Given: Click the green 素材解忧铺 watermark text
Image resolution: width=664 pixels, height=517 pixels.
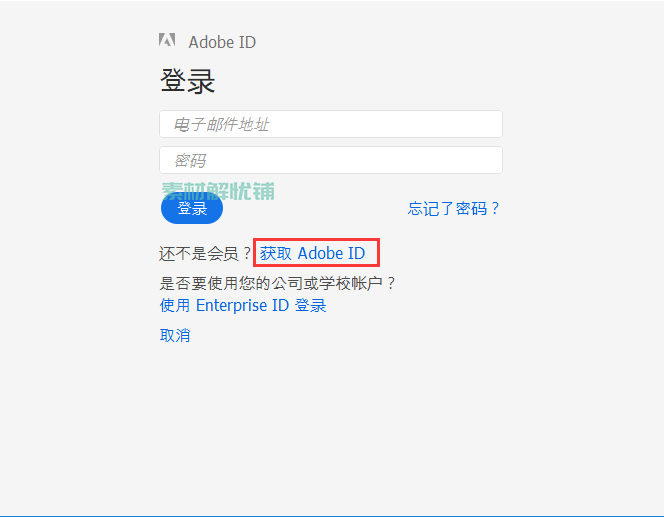Looking at the screenshot, I should coord(218,191).
